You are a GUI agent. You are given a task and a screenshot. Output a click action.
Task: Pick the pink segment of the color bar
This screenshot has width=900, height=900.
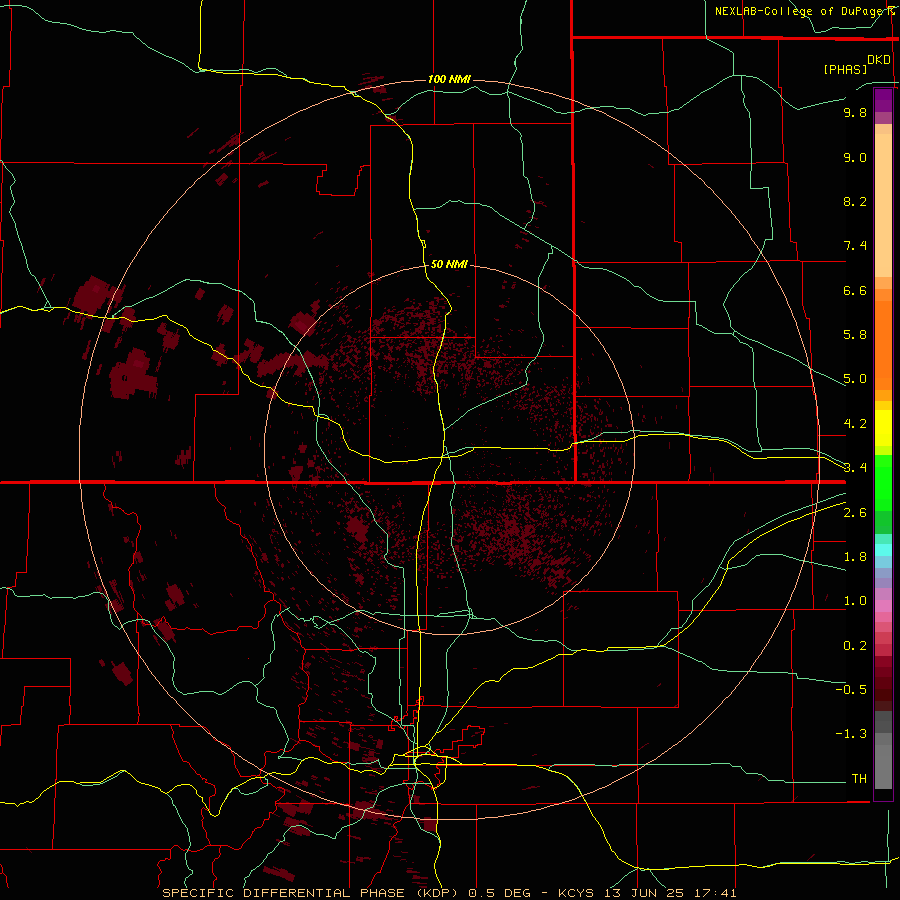point(883,606)
